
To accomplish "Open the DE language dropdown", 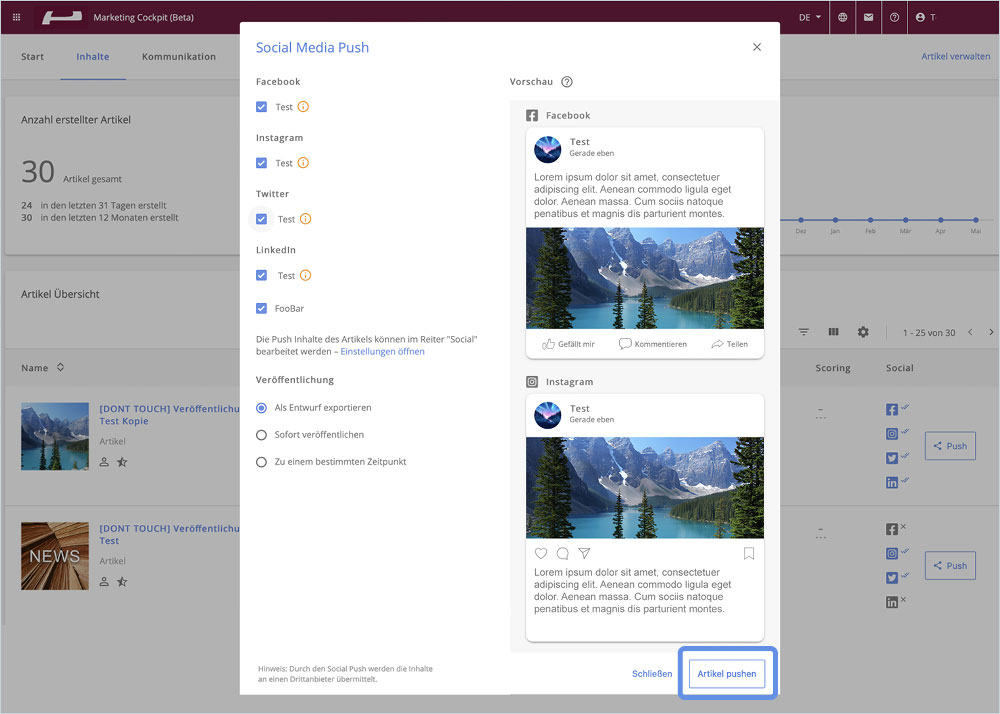I will pos(810,17).
